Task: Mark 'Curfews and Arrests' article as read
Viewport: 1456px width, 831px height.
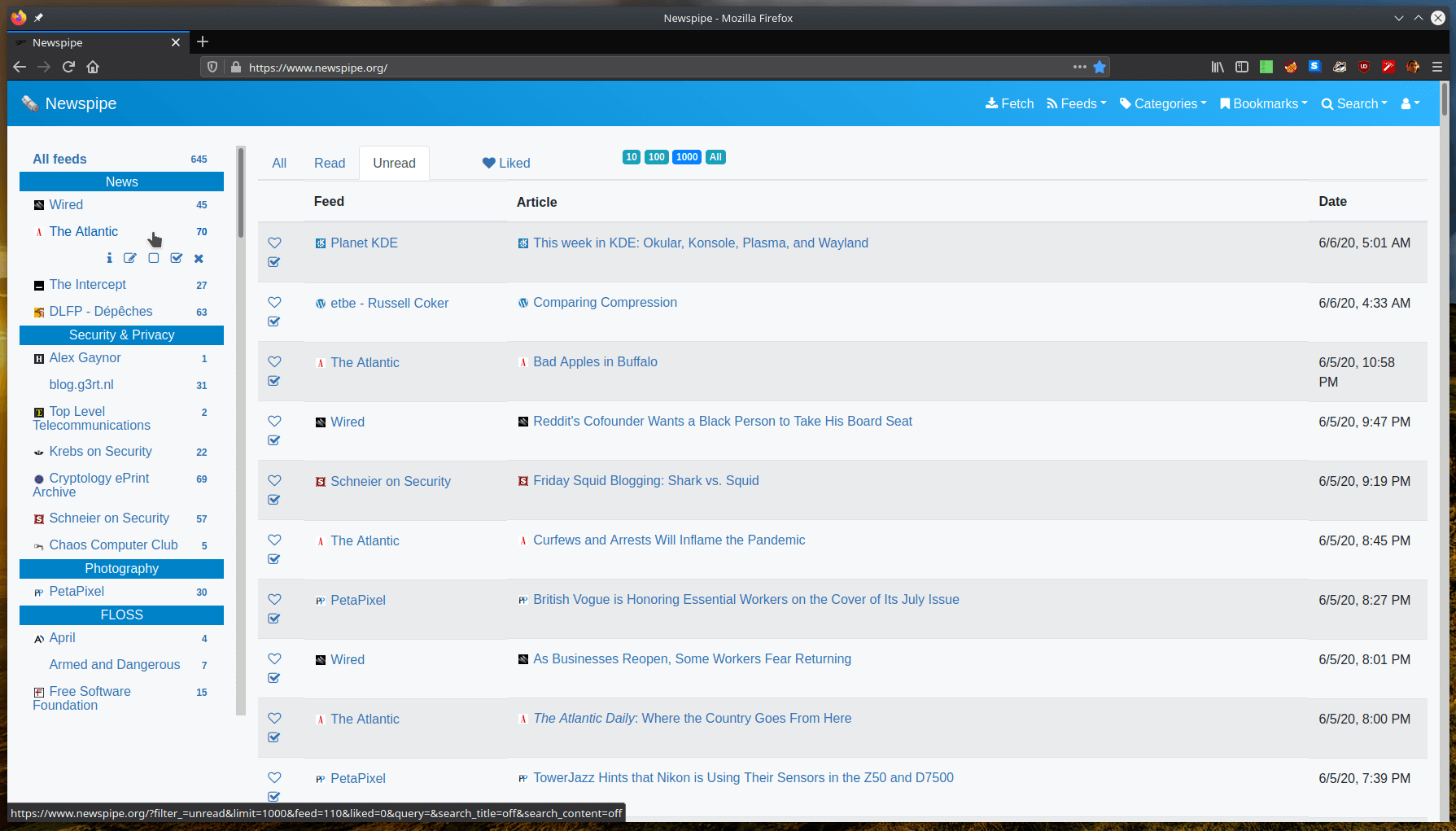Action: pos(274,559)
